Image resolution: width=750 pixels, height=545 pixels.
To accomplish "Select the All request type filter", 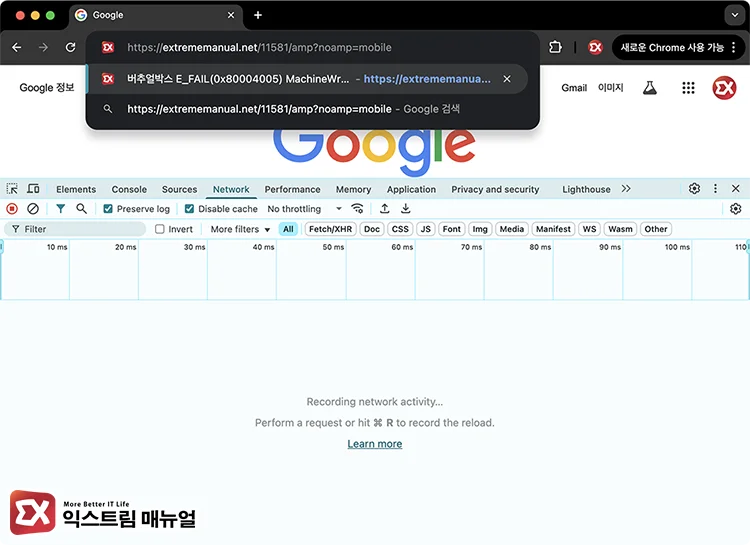I will point(288,229).
